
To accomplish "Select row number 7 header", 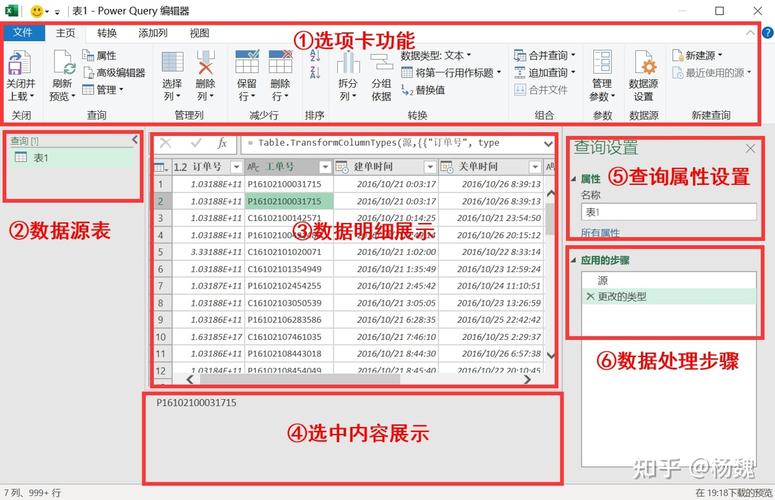I will pyautogui.click(x=161, y=286).
